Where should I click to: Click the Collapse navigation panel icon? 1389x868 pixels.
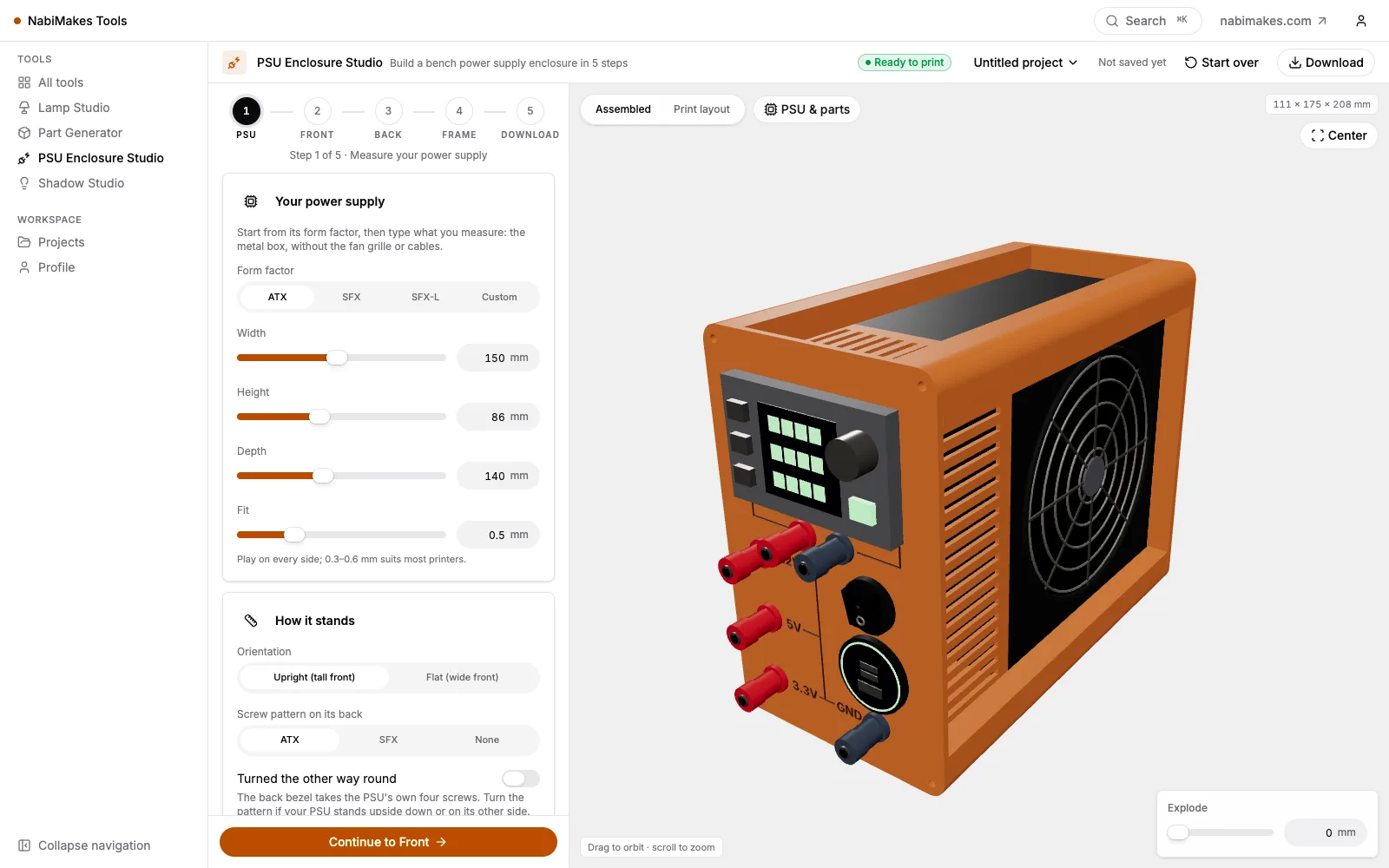click(x=24, y=845)
